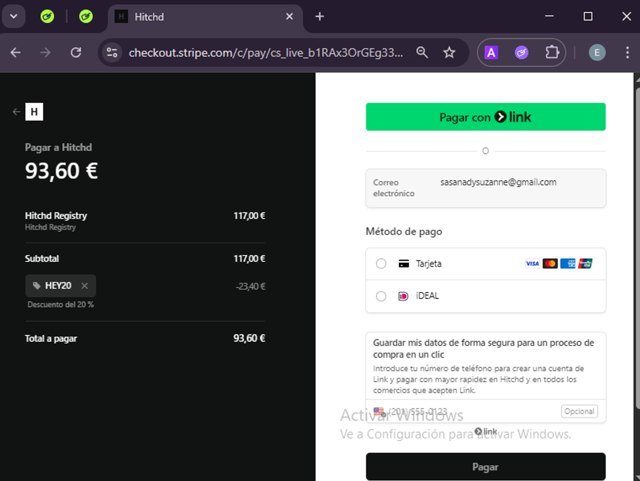Screen dimensions: 640x481
Task: Click the American Express logo
Action: point(568,264)
